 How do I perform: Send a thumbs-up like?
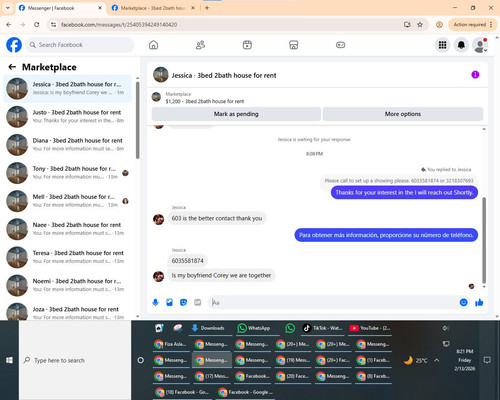479,302
